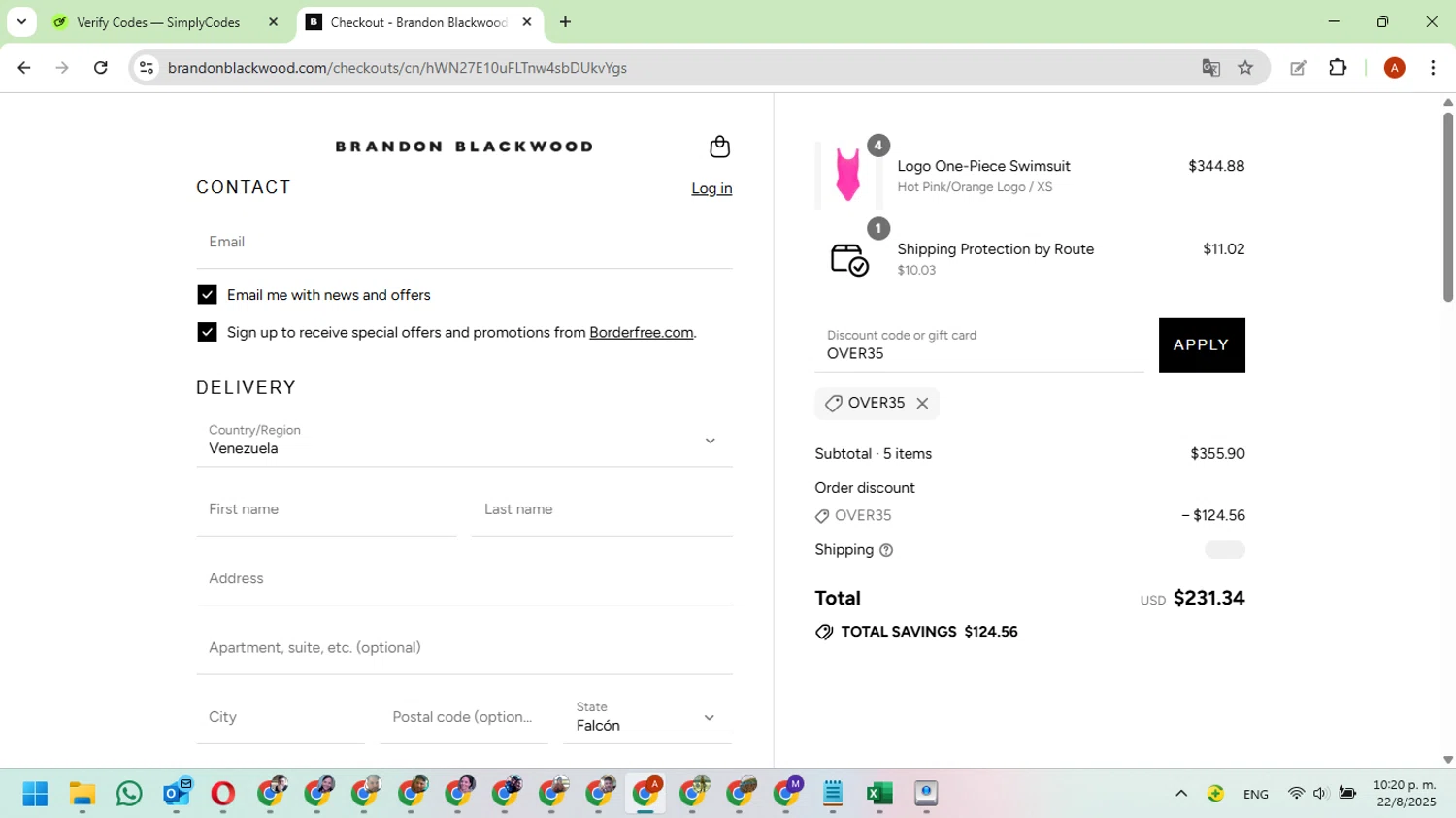
Task: Click the Log in link
Action: [x=711, y=188]
